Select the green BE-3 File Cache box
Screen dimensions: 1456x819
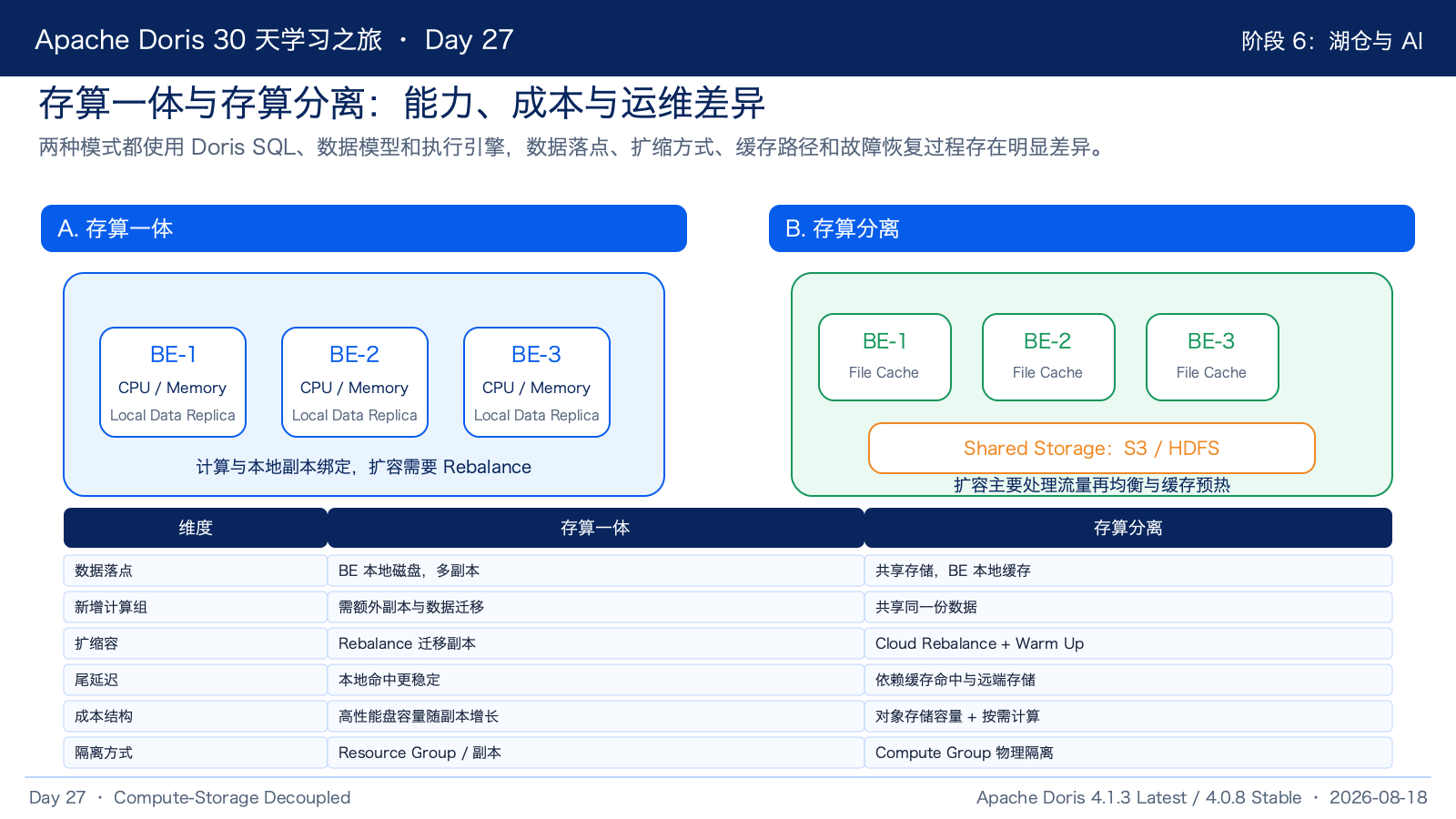click(1212, 357)
